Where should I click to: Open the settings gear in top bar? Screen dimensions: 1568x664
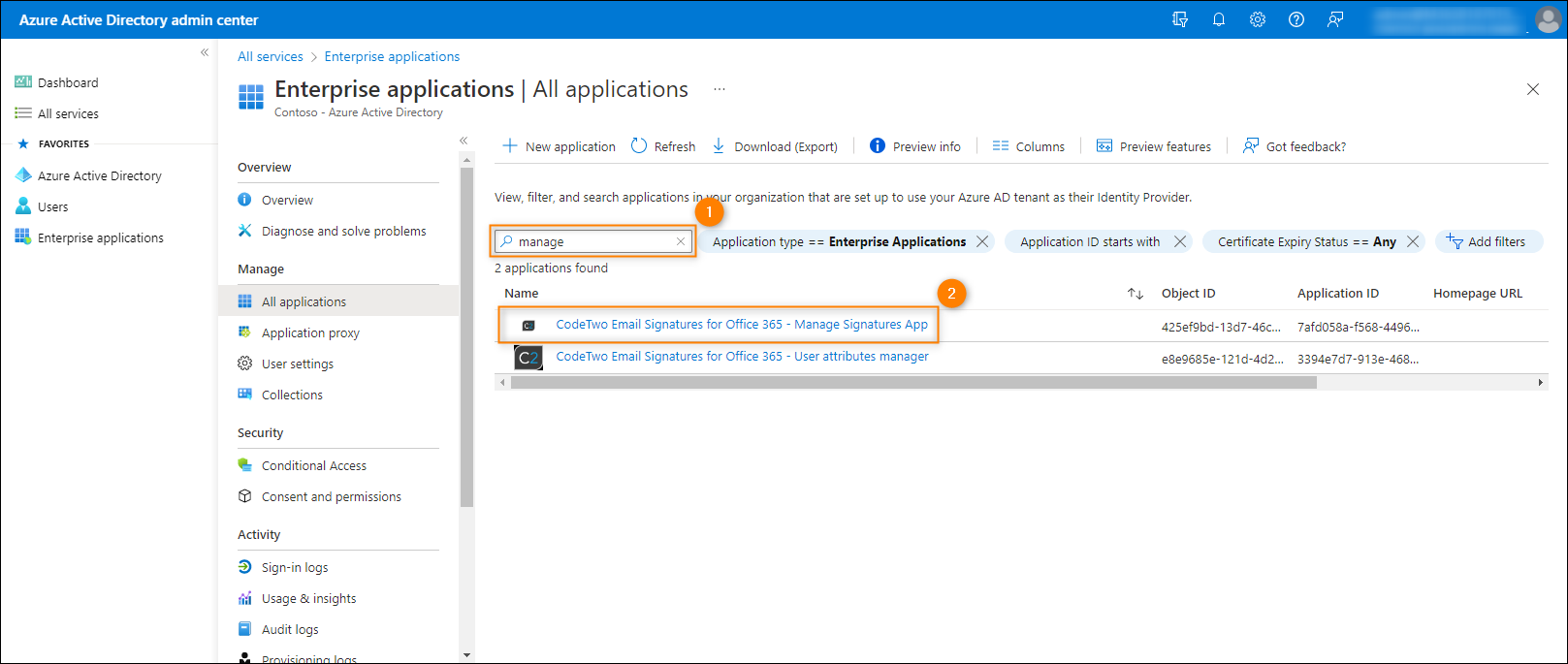click(1258, 19)
